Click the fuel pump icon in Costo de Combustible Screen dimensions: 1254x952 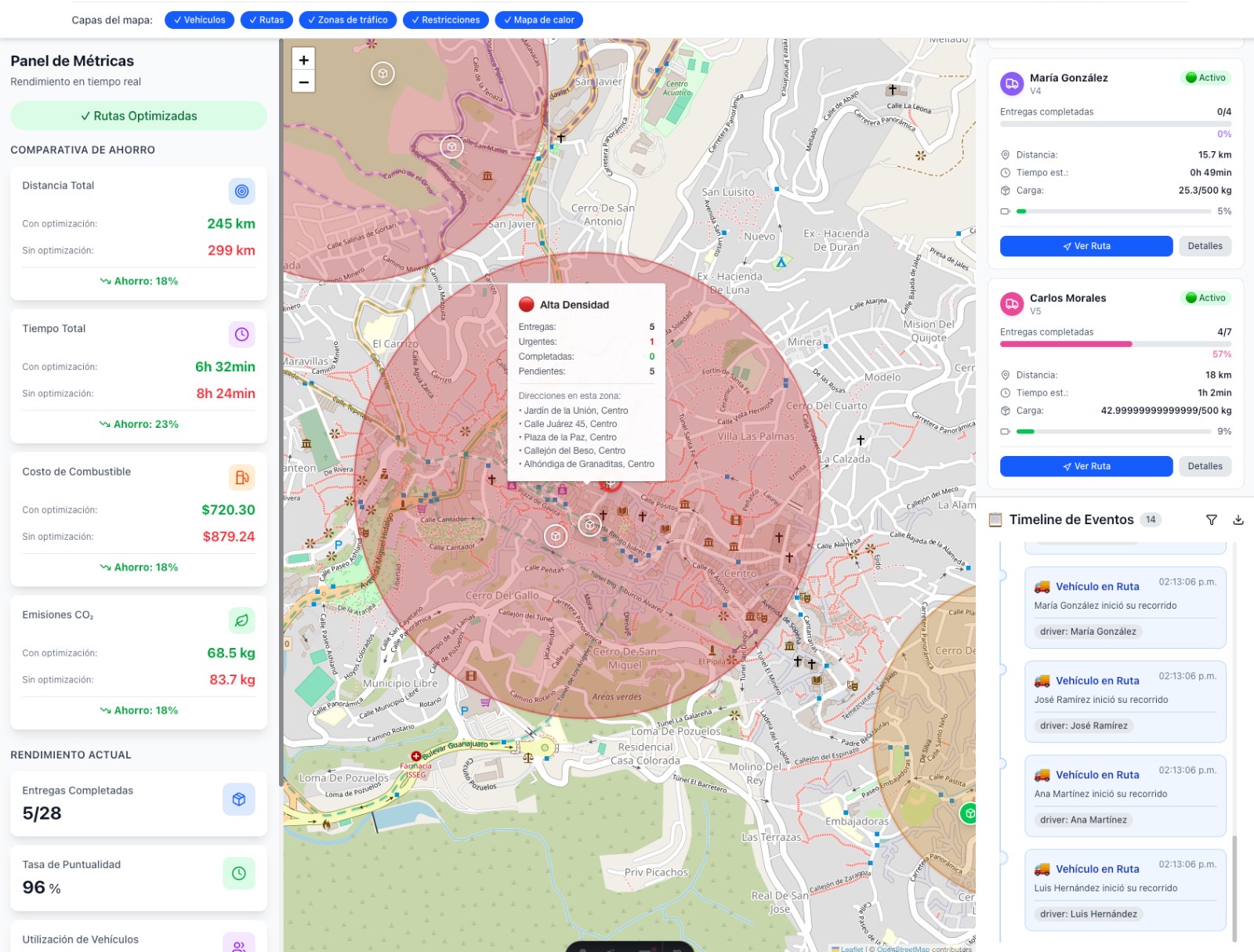(241, 477)
